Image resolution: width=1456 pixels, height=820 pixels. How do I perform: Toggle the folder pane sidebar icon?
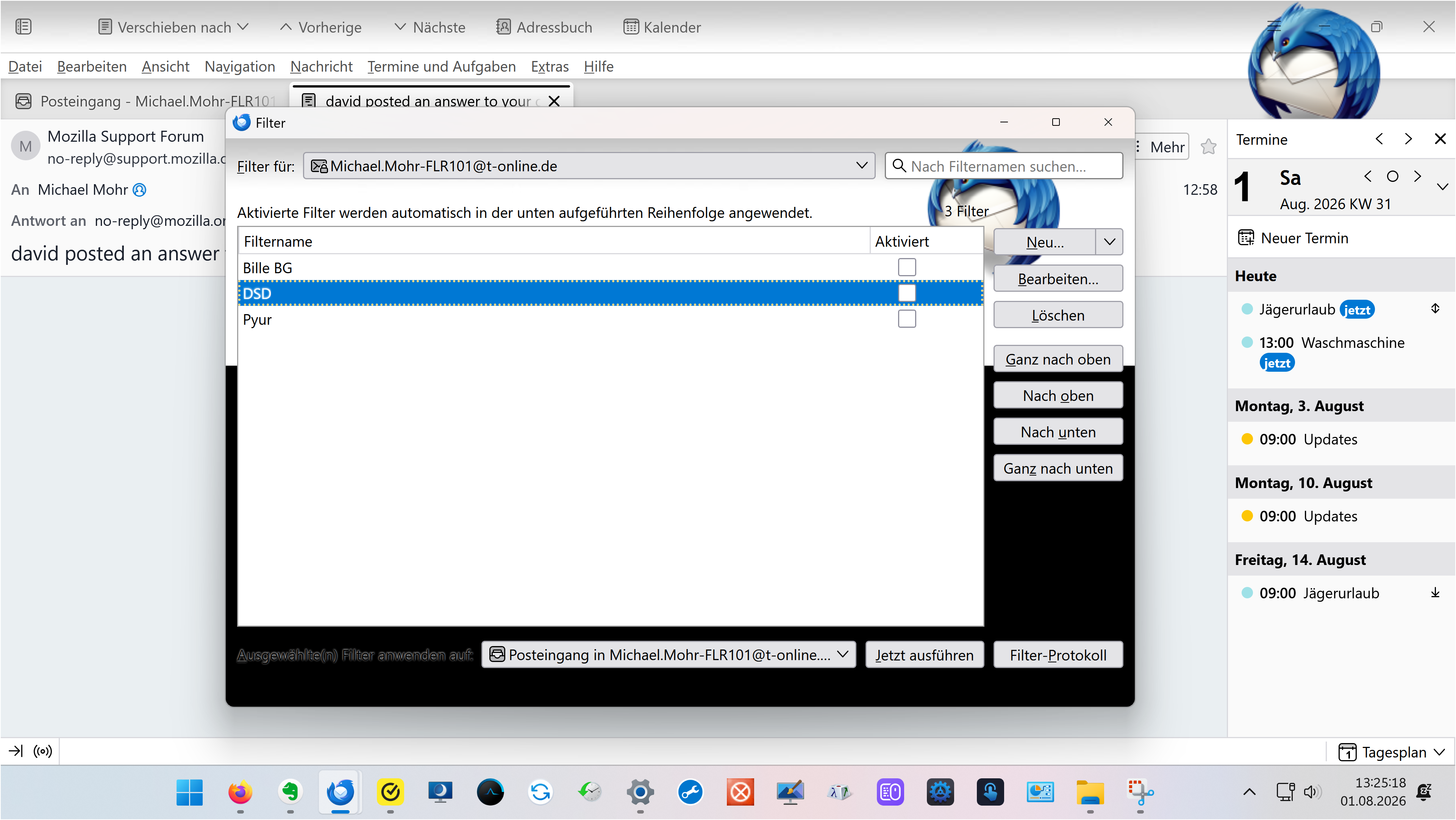[23, 27]
